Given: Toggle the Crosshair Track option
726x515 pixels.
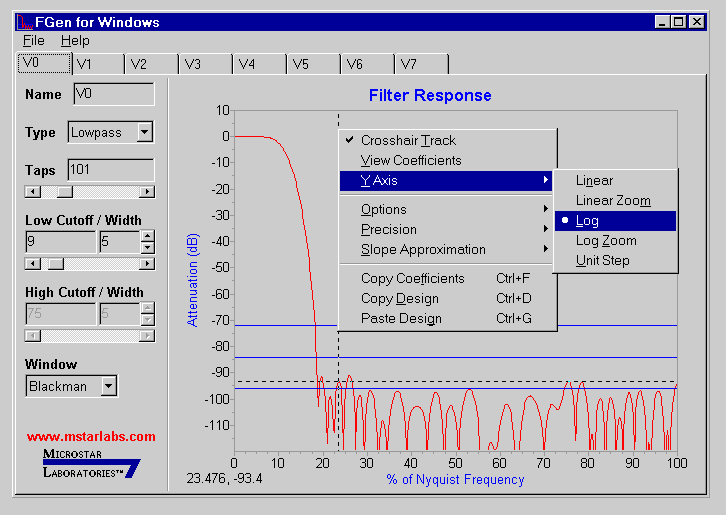Looking at the screenshot, I should click(447, 140).
